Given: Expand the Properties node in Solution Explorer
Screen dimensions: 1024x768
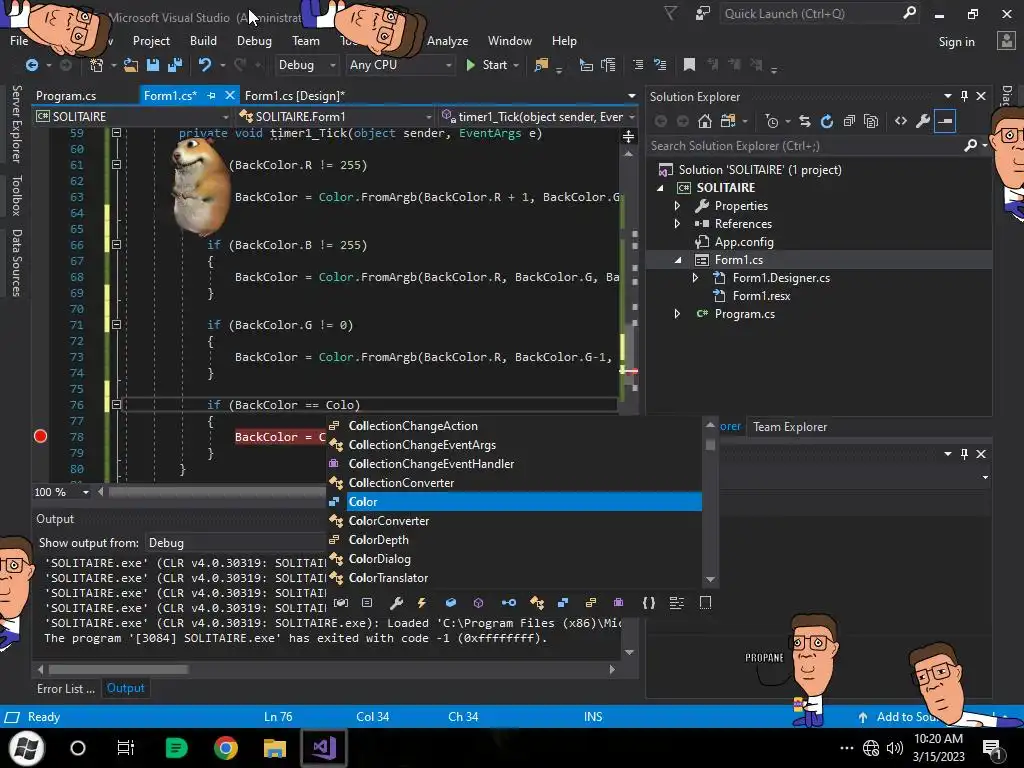Looking at the screenshot, I should pos(677,206).
